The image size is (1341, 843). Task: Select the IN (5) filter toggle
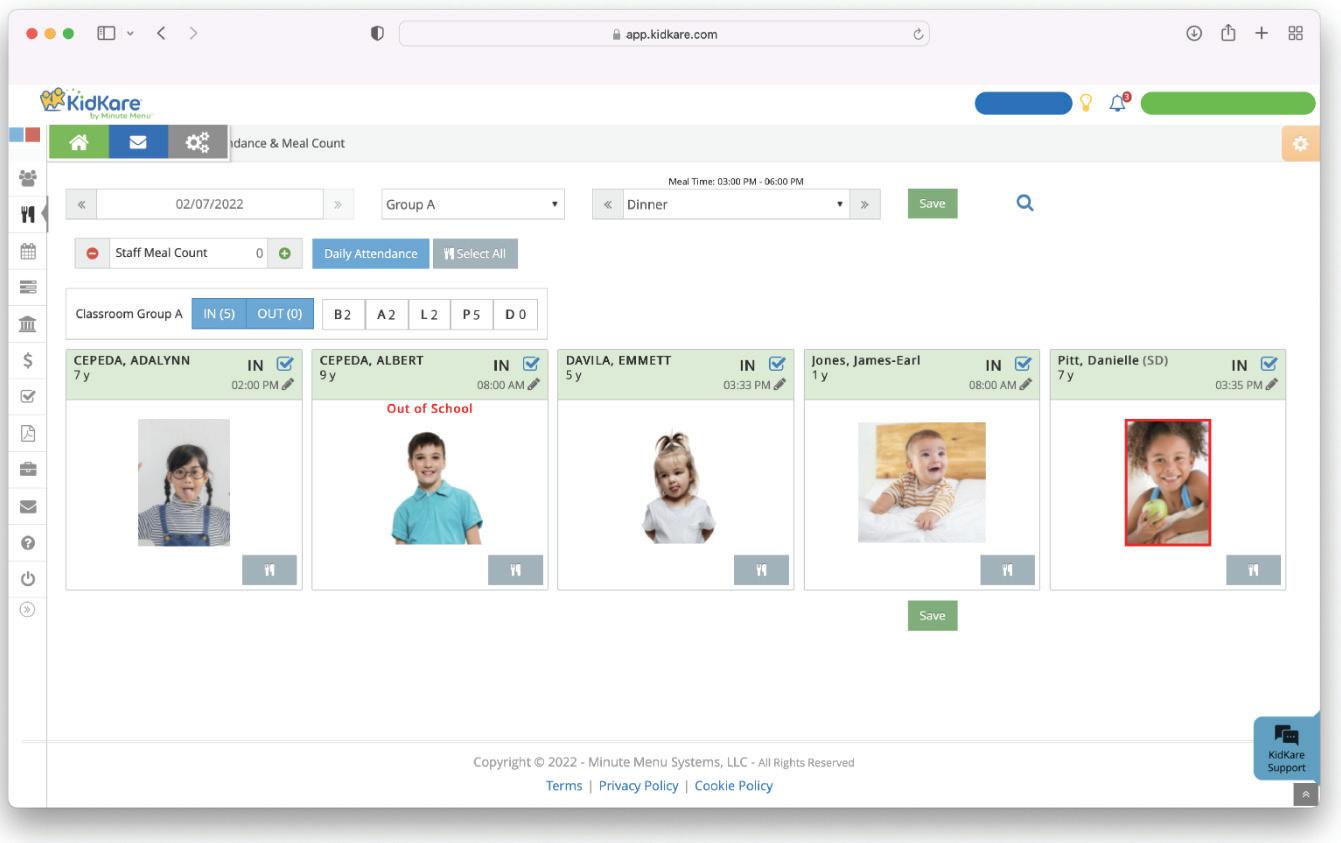click(218, 314)
